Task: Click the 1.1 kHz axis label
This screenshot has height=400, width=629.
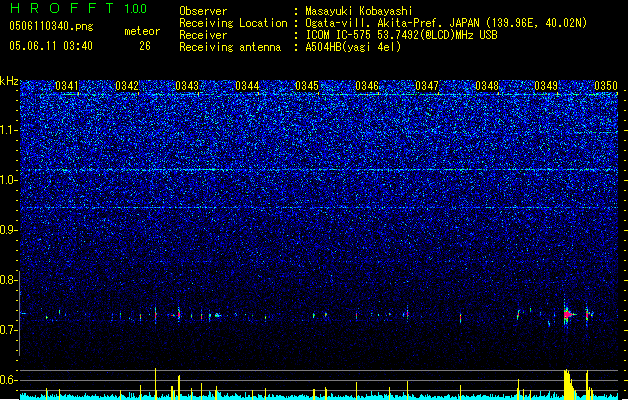Action: click(9, 130)
